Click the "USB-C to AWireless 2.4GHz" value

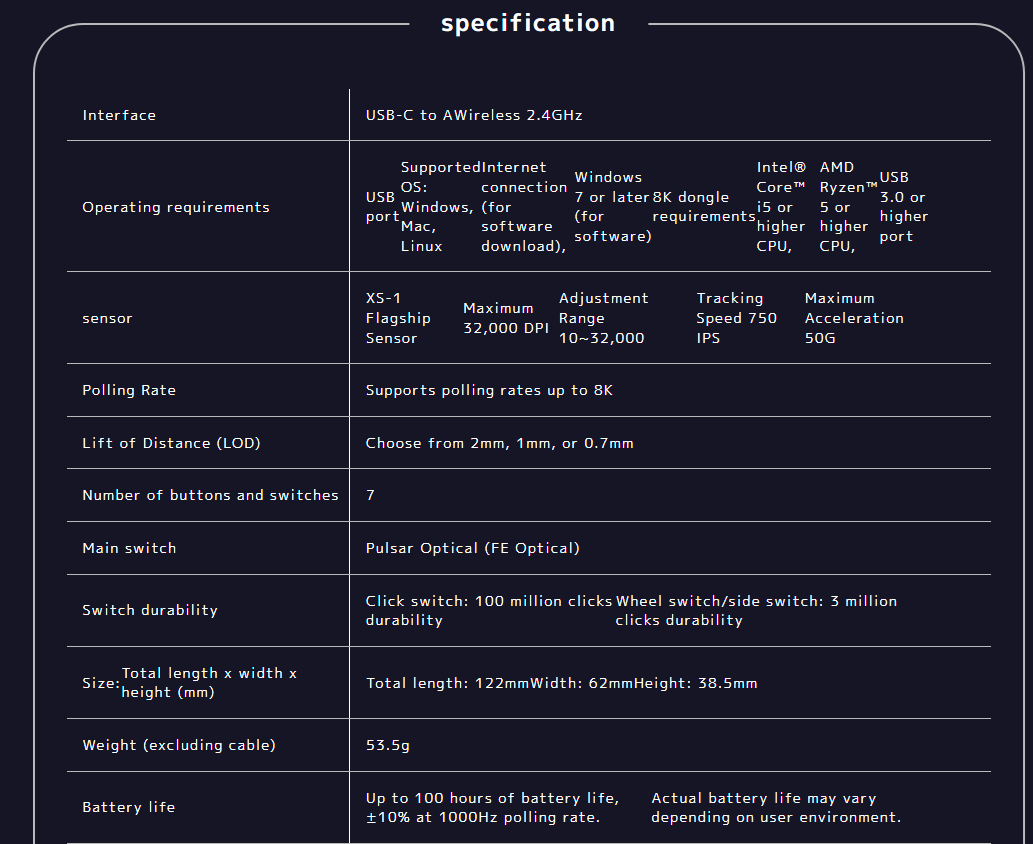tap(474, 115)
